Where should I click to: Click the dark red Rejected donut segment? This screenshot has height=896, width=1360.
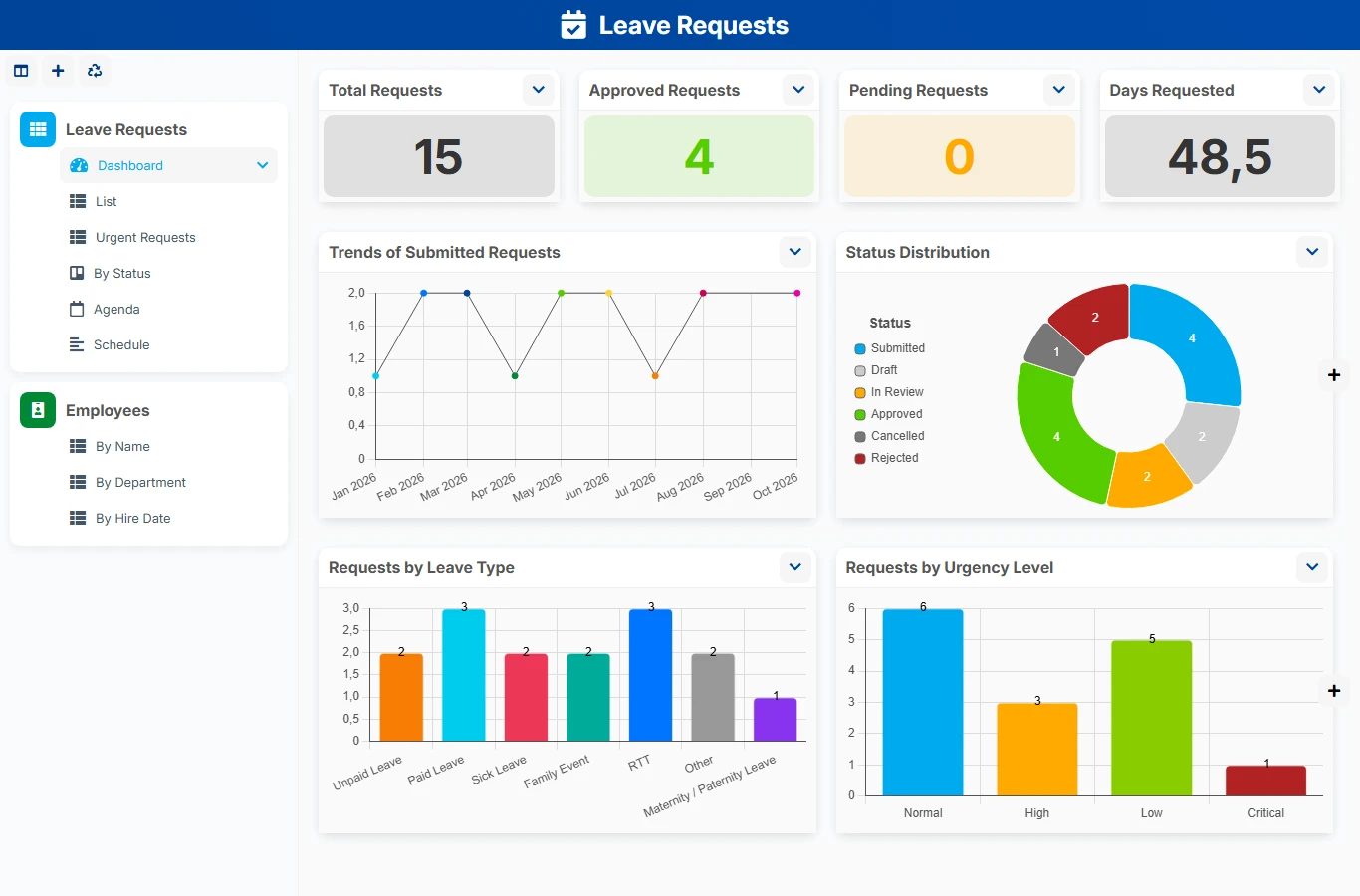[1095, 318]
